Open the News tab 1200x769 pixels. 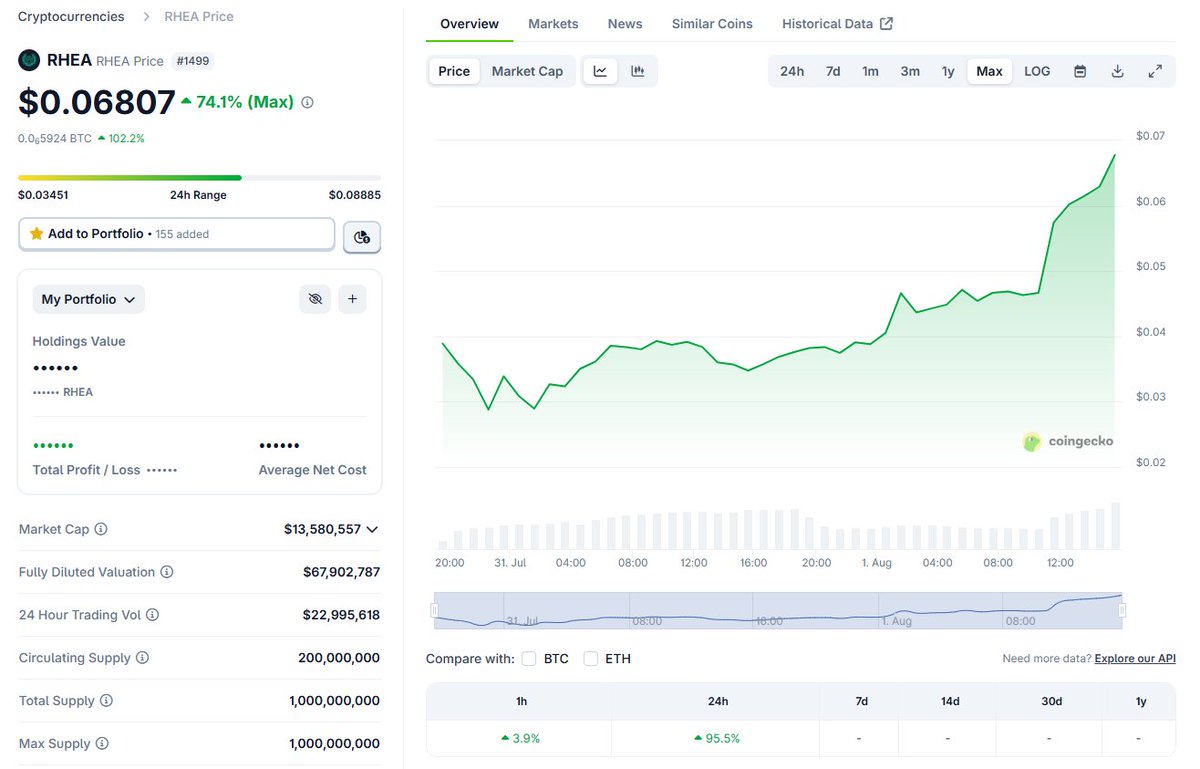tap(625, 23)
